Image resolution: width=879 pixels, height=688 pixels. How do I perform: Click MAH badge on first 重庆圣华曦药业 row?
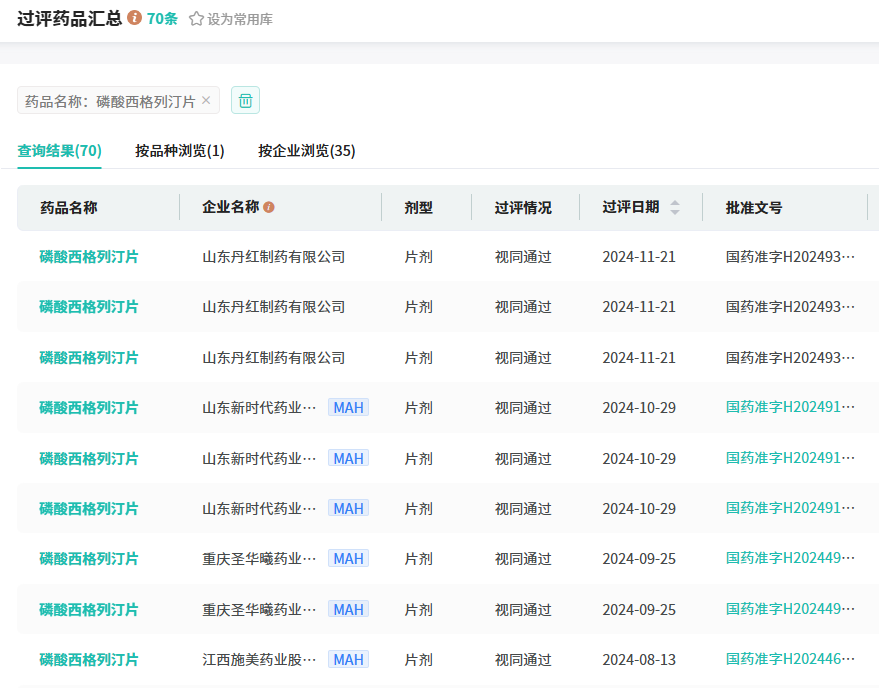[x=348, y=558]
